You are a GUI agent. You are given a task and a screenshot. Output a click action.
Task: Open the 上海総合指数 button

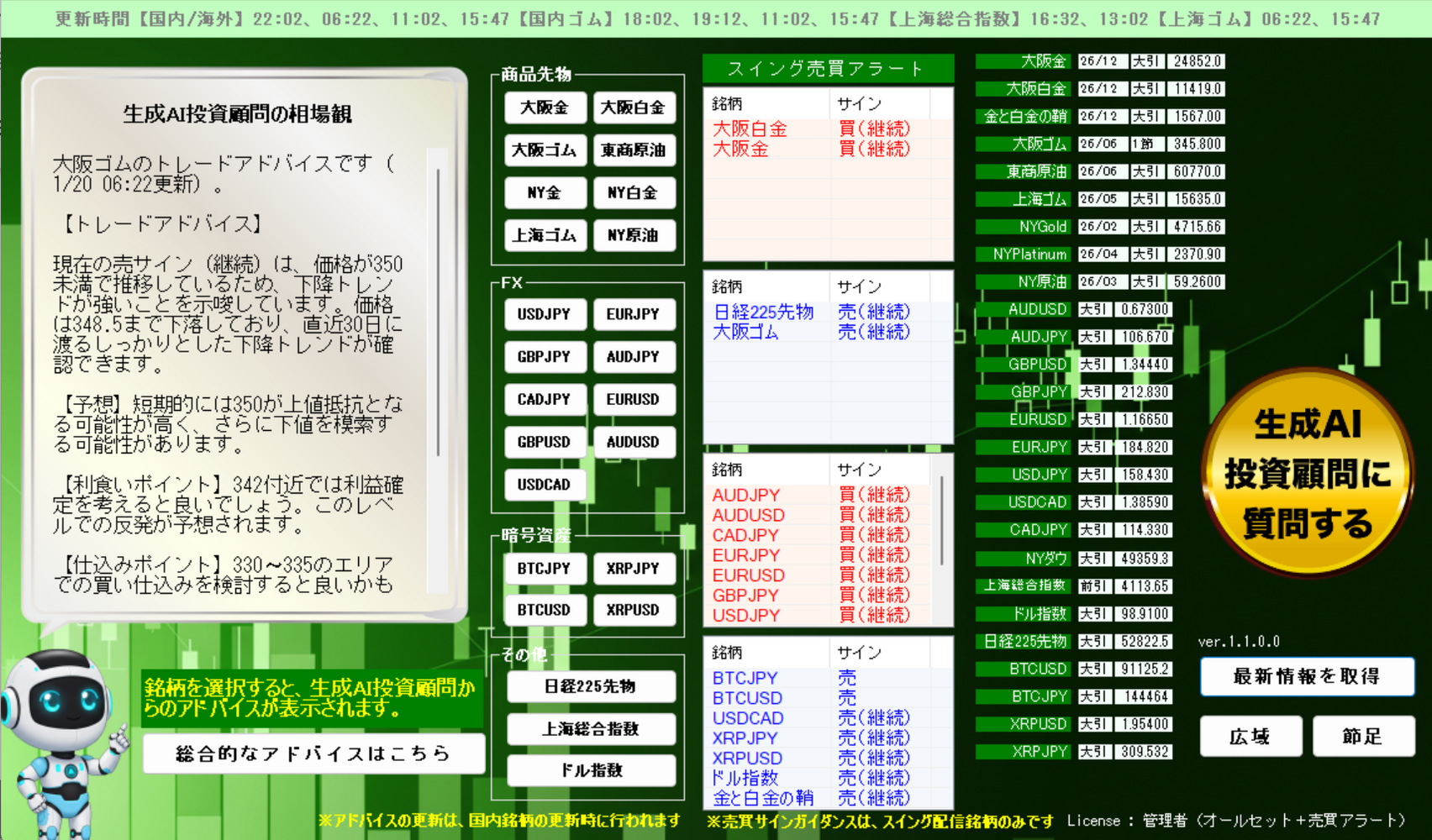(x=592, y=729)
